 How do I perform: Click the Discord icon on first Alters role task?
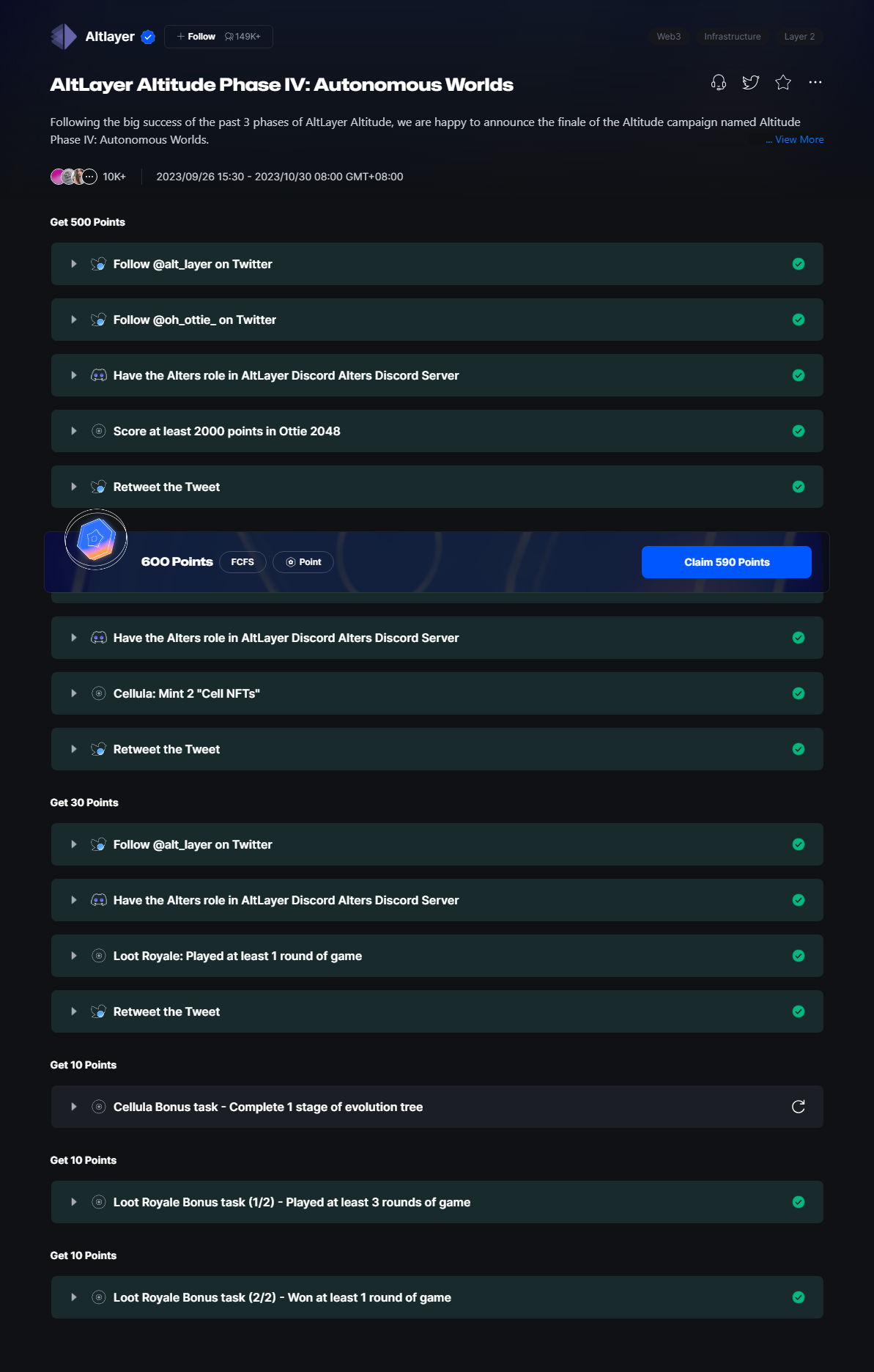click(x=98, y=375)
